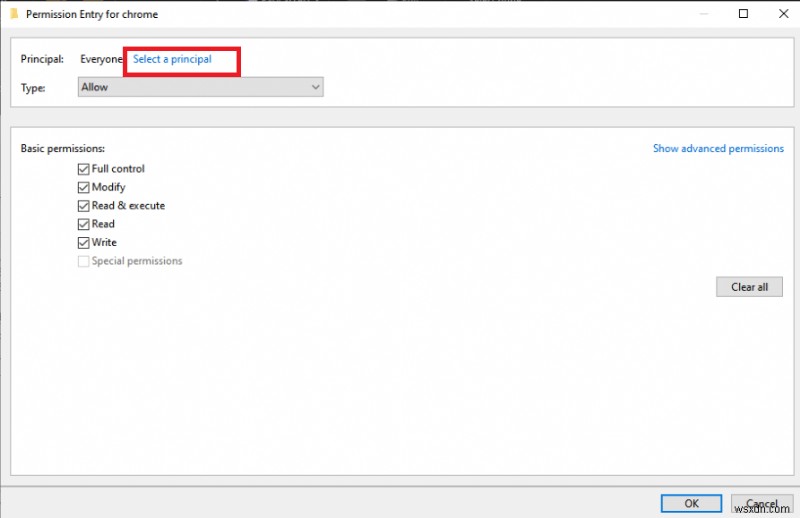The image size is (800, 518).
Task: Click the Principal label
Action: 42,59
